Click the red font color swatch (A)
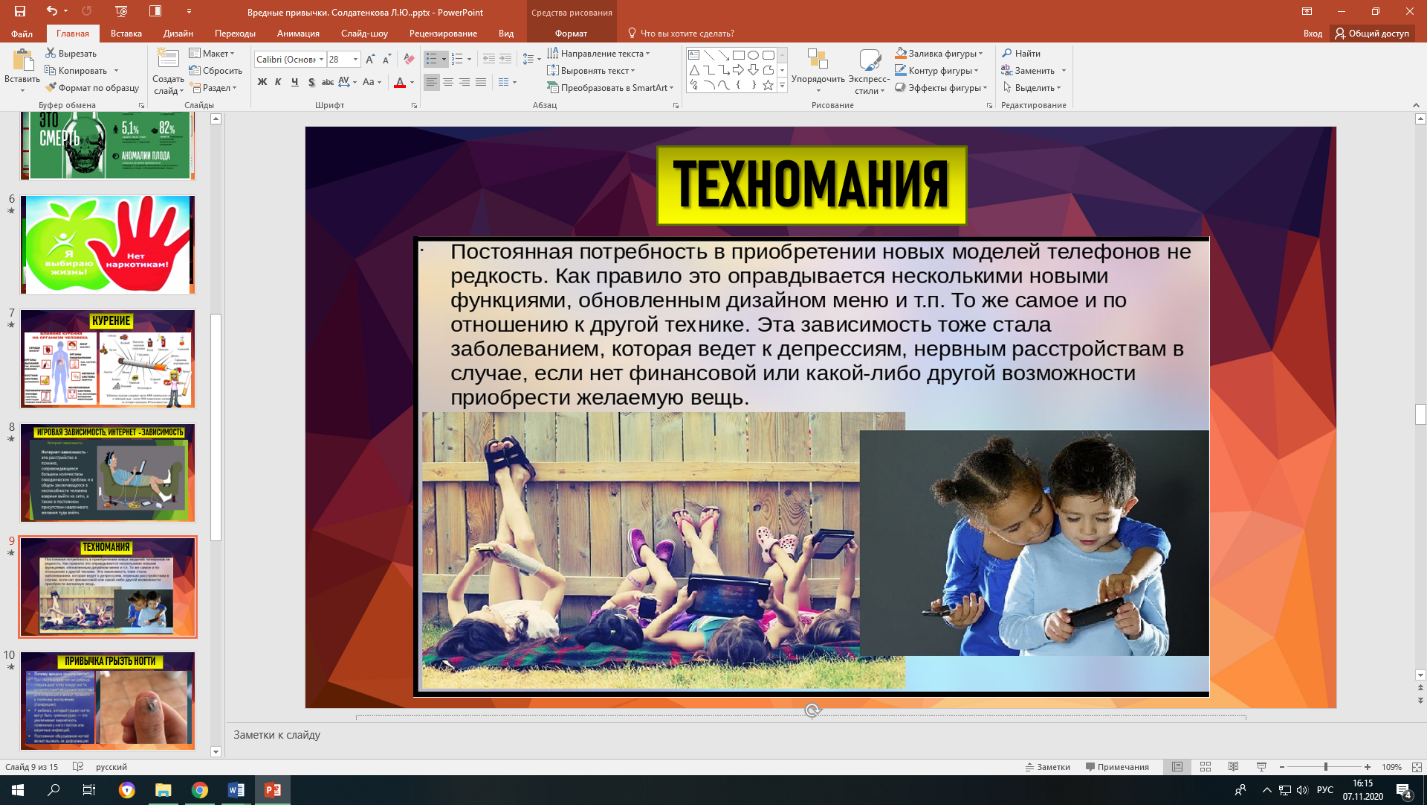The image size is (1427, 805). [x=399, y=82]
